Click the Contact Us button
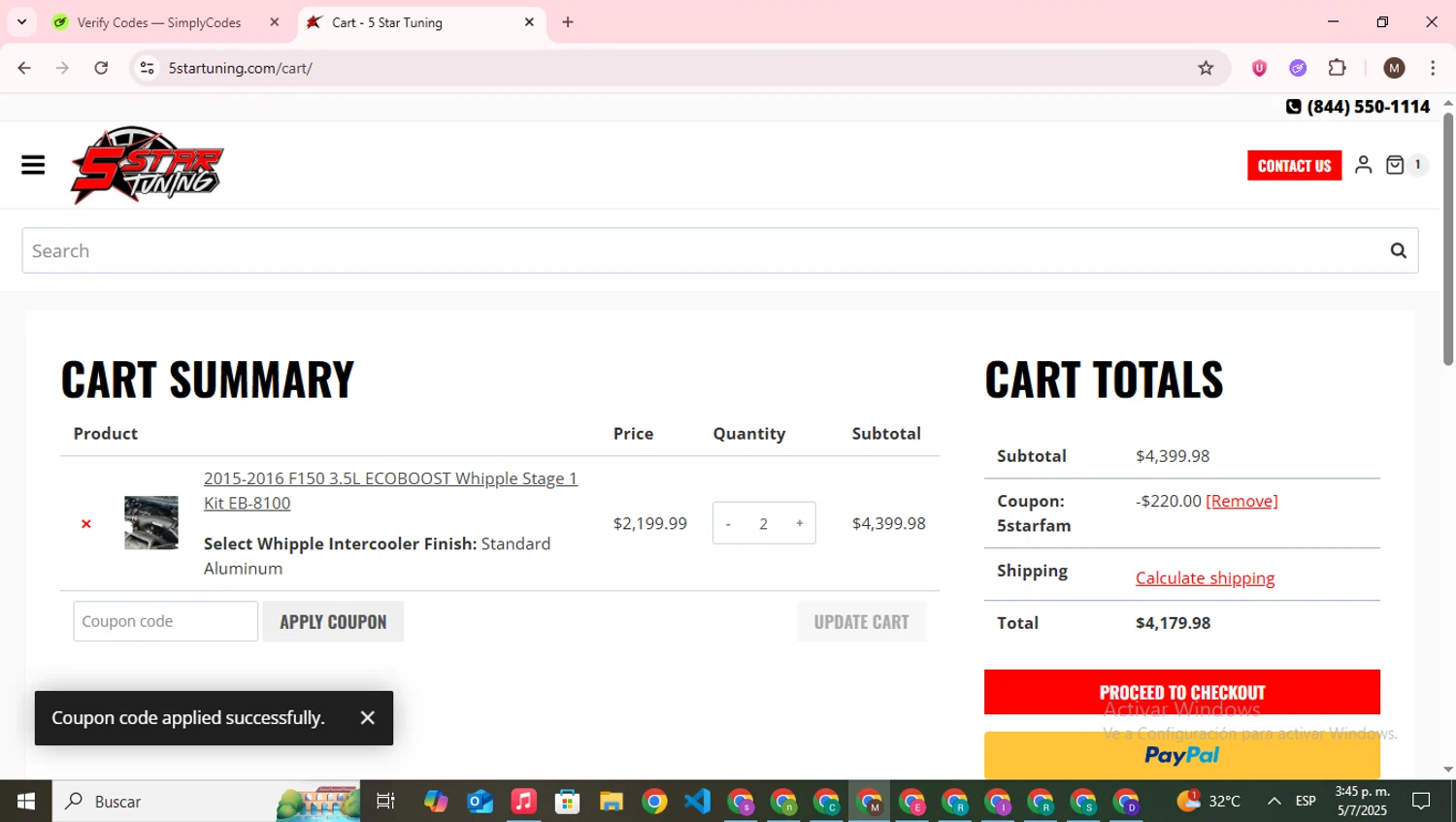This screenshot has height=822, width=1456. coord(1294,166)
